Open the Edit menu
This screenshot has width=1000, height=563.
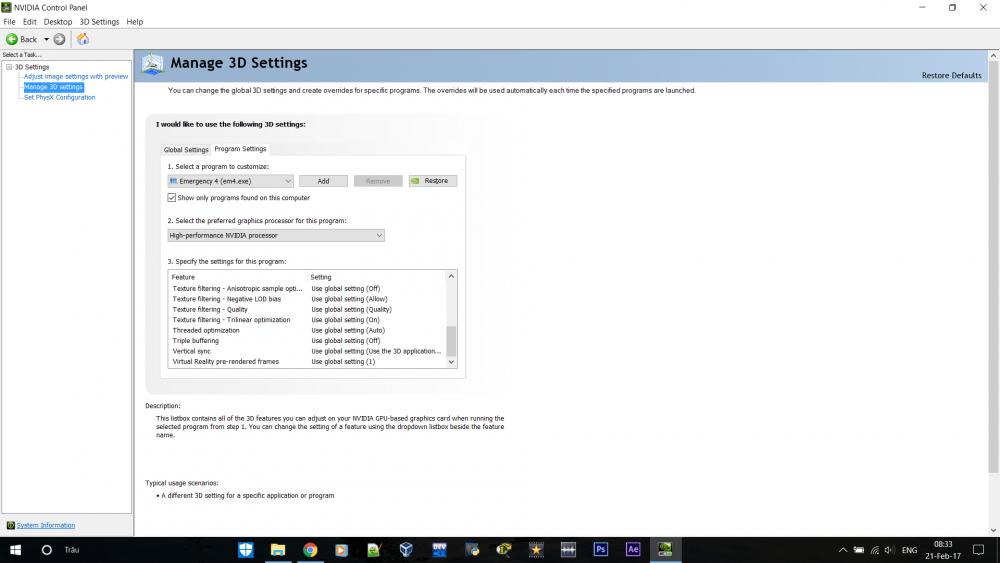29,22
